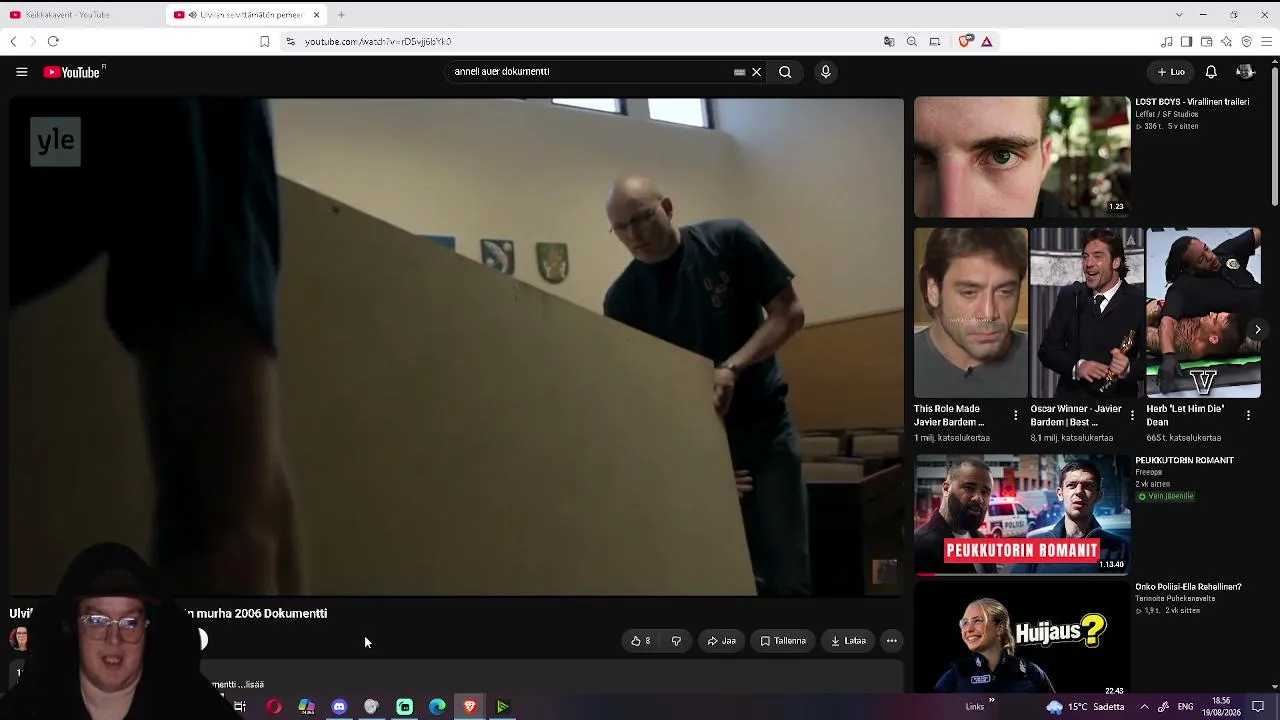Expand the description with ...lisää
Image resolution: width=1280 pixels, height=720 pixels.
click(x=250, y=684)
